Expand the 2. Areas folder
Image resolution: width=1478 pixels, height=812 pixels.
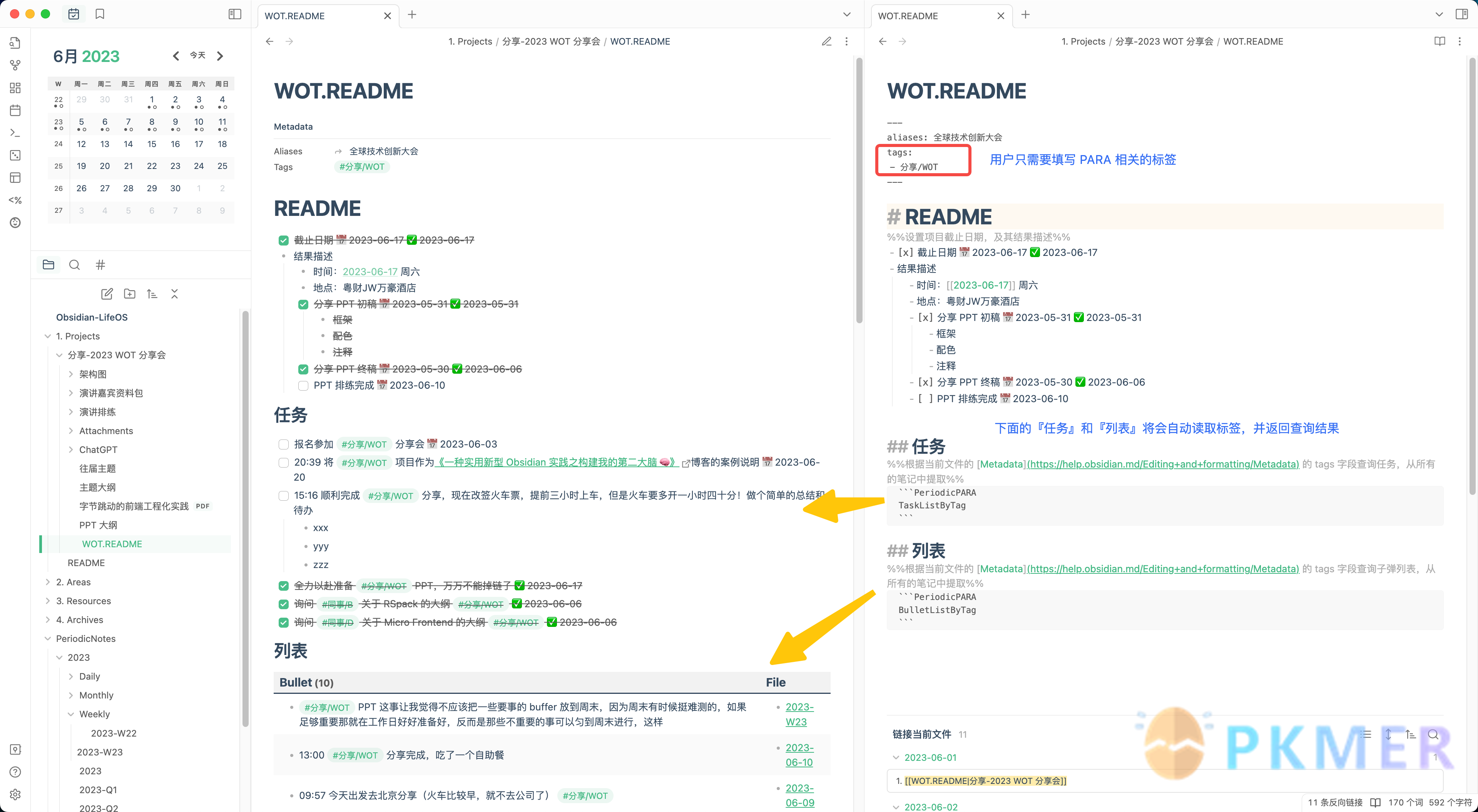[48, 582]
